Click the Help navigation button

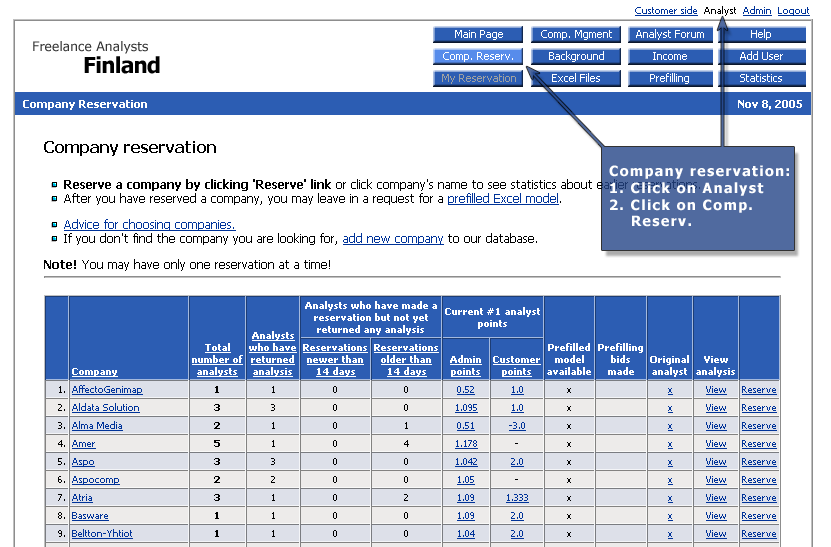[x=761, y=34]
